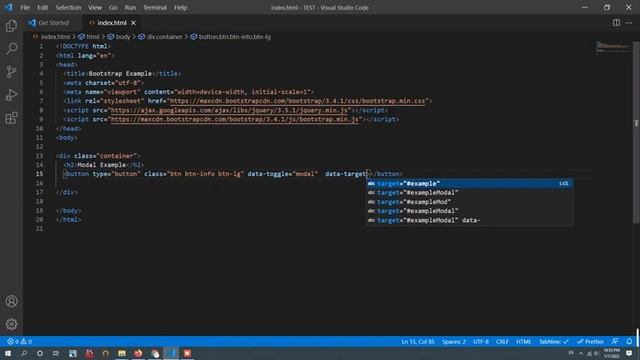
Task: Select first suggestion target="#example"
Action: (x=470, y=184)
